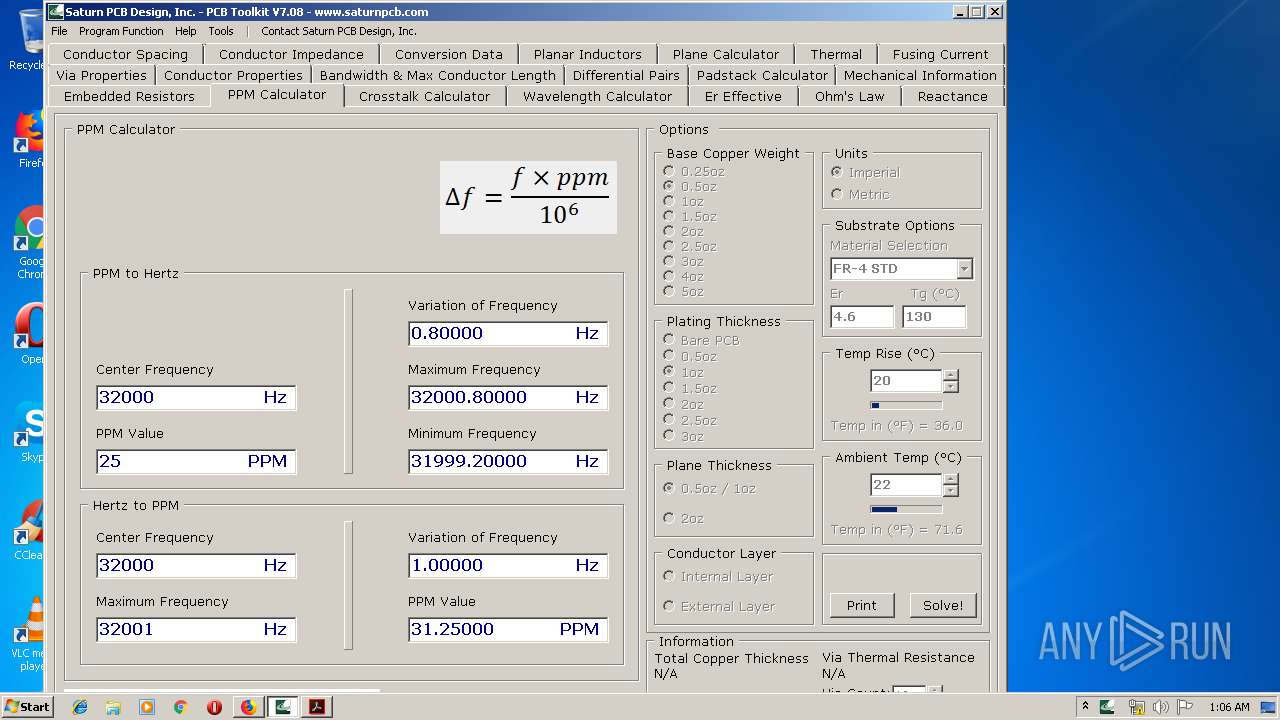Decrease Ambient Temp with the down arrow
Viewport: 1280px width, 720px height.
click(951, 491)
